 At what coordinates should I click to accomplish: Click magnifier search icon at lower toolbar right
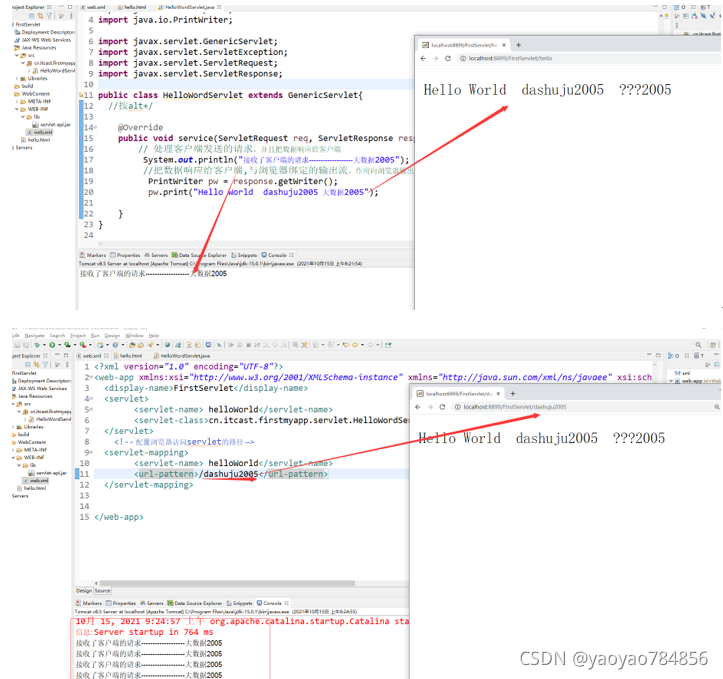pos(698,345)
